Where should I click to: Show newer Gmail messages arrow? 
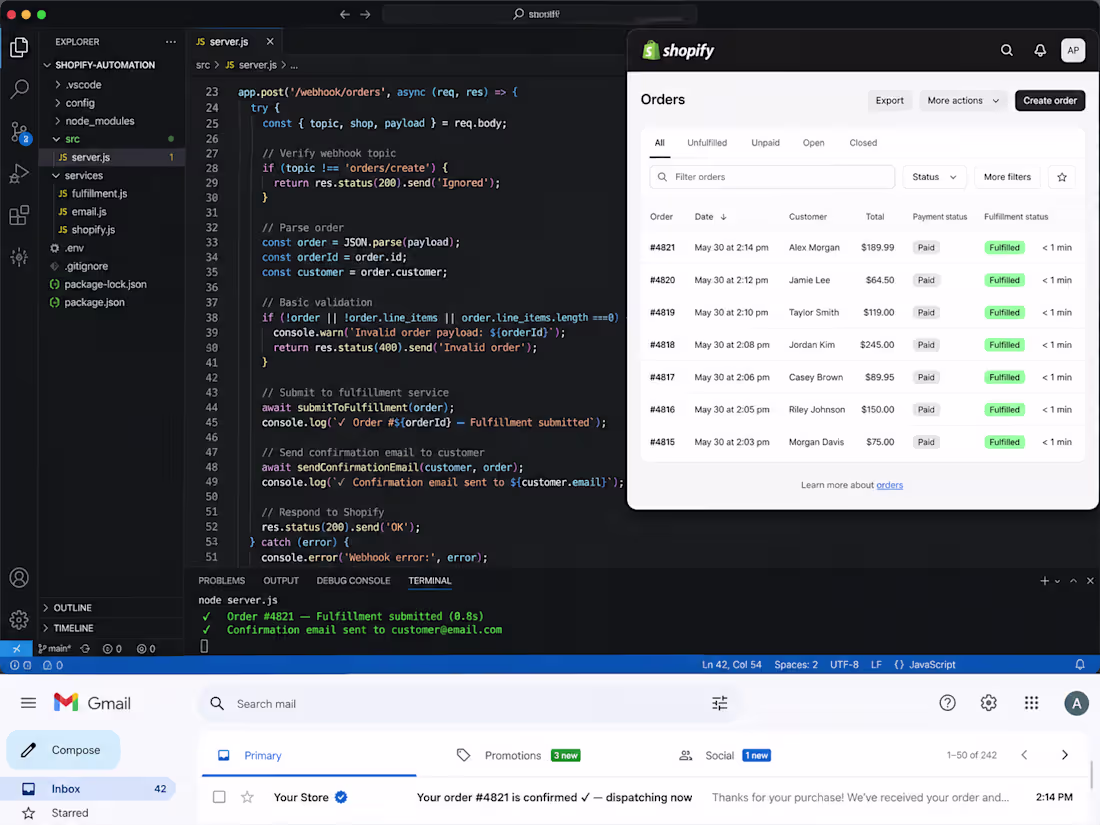tap(1024, 755)
